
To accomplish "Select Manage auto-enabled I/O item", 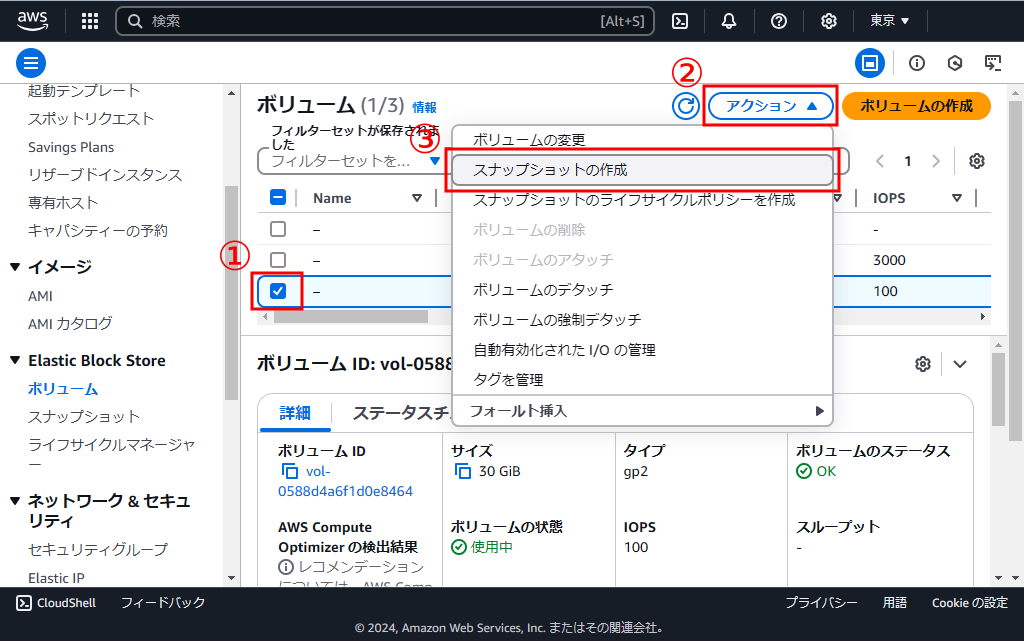I will [x=643, y=350].
